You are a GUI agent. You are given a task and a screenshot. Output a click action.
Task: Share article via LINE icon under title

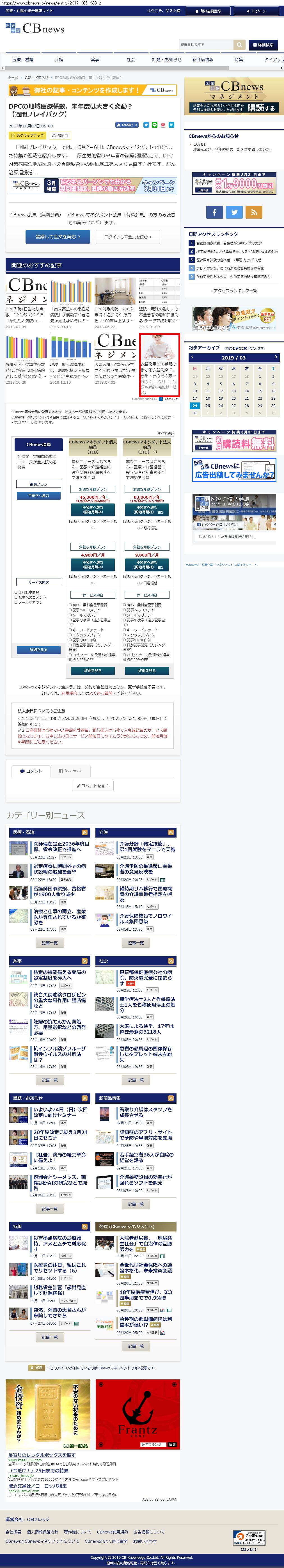coord(154,125)
